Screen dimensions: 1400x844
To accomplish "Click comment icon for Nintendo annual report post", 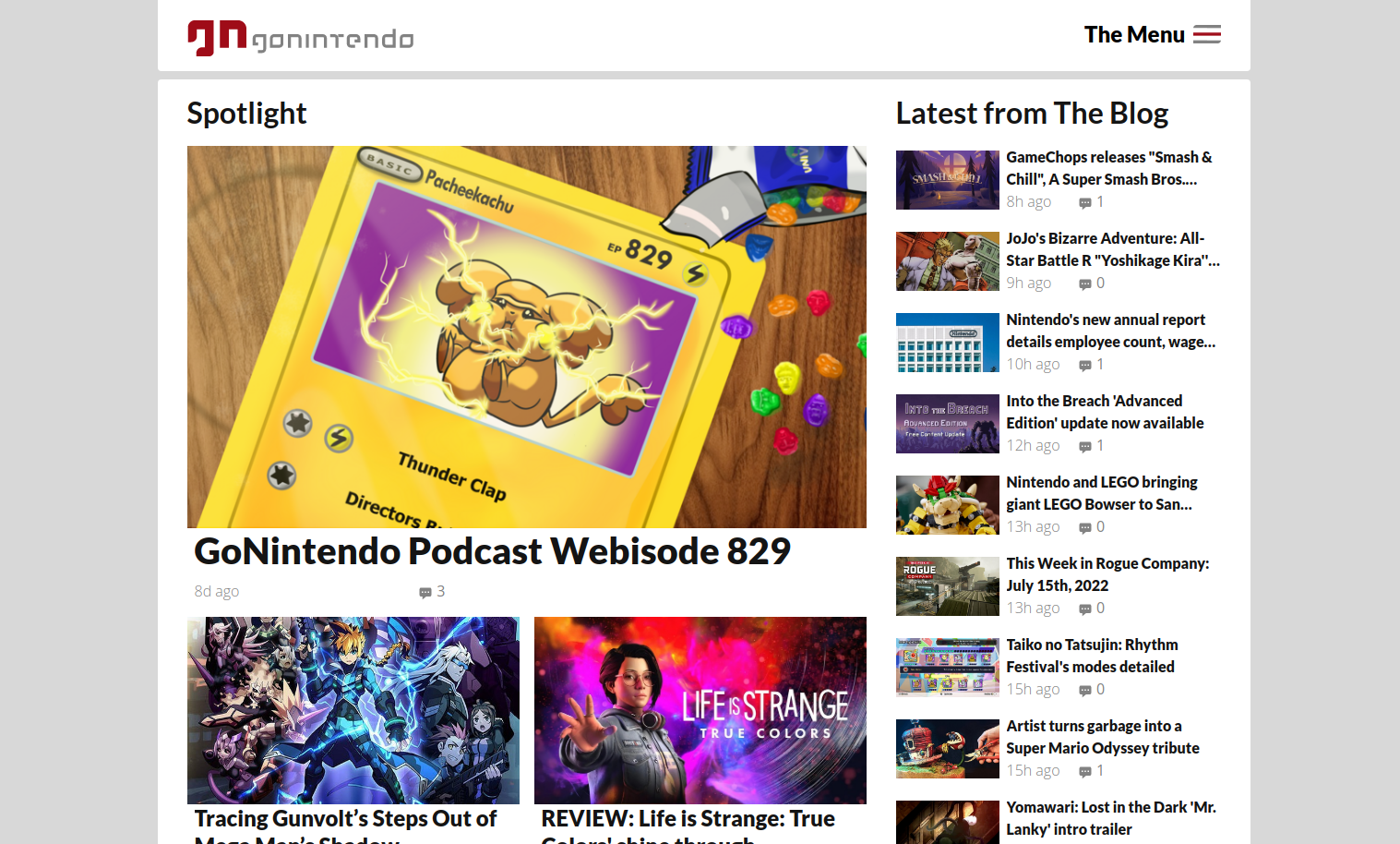I will (x=1084, y=365).
